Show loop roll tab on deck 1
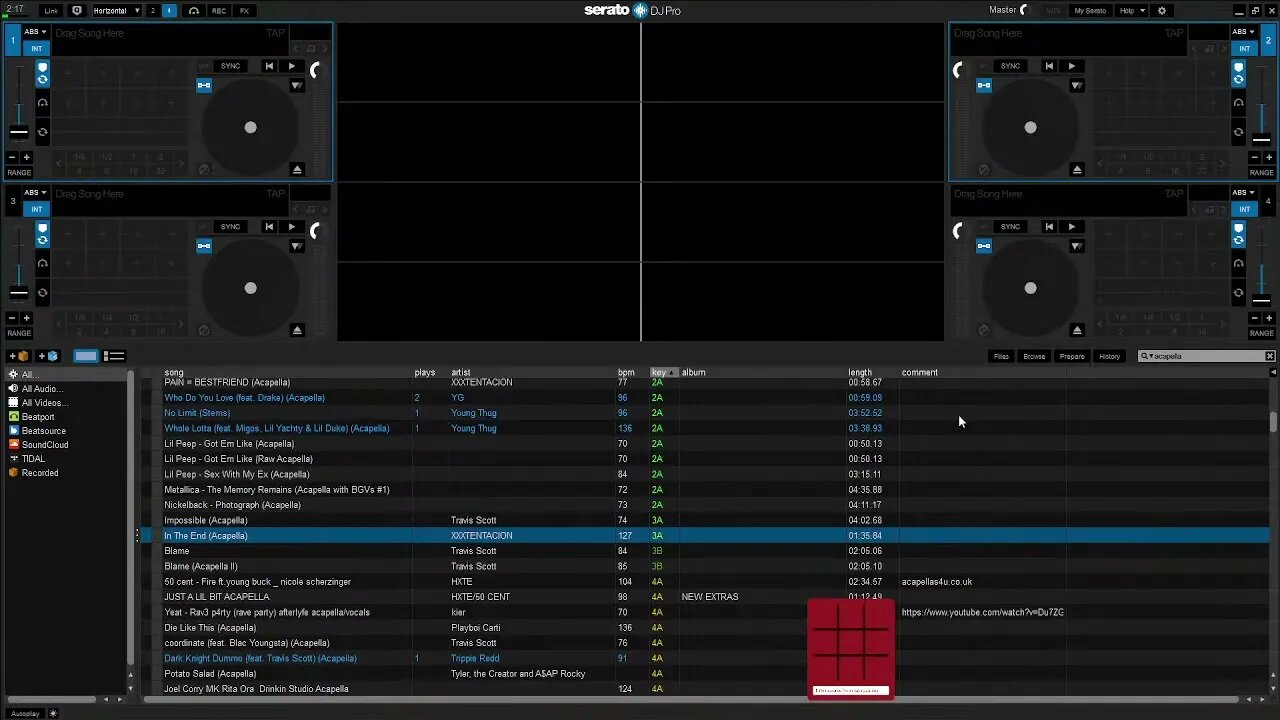The image size is (1280, 720). [42, 132]
